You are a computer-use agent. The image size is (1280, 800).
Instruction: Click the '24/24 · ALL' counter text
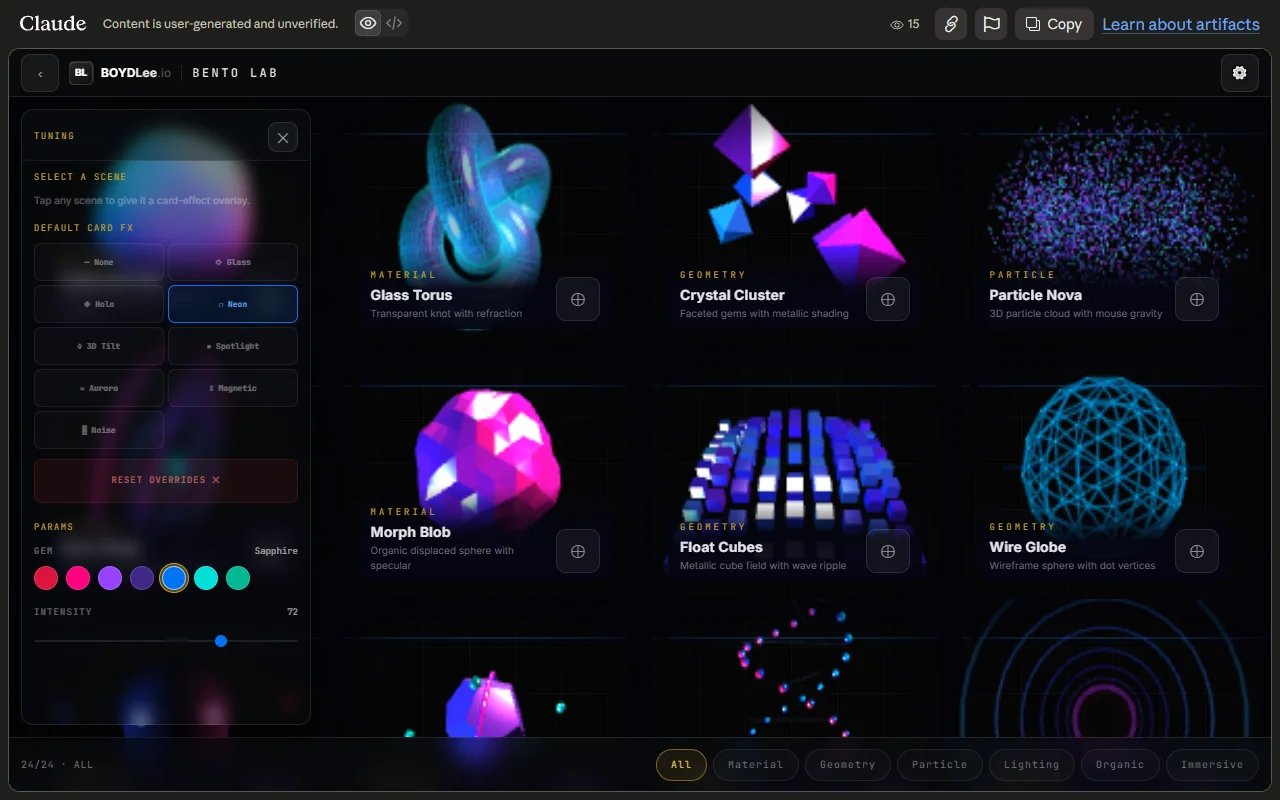click(57, 765)
